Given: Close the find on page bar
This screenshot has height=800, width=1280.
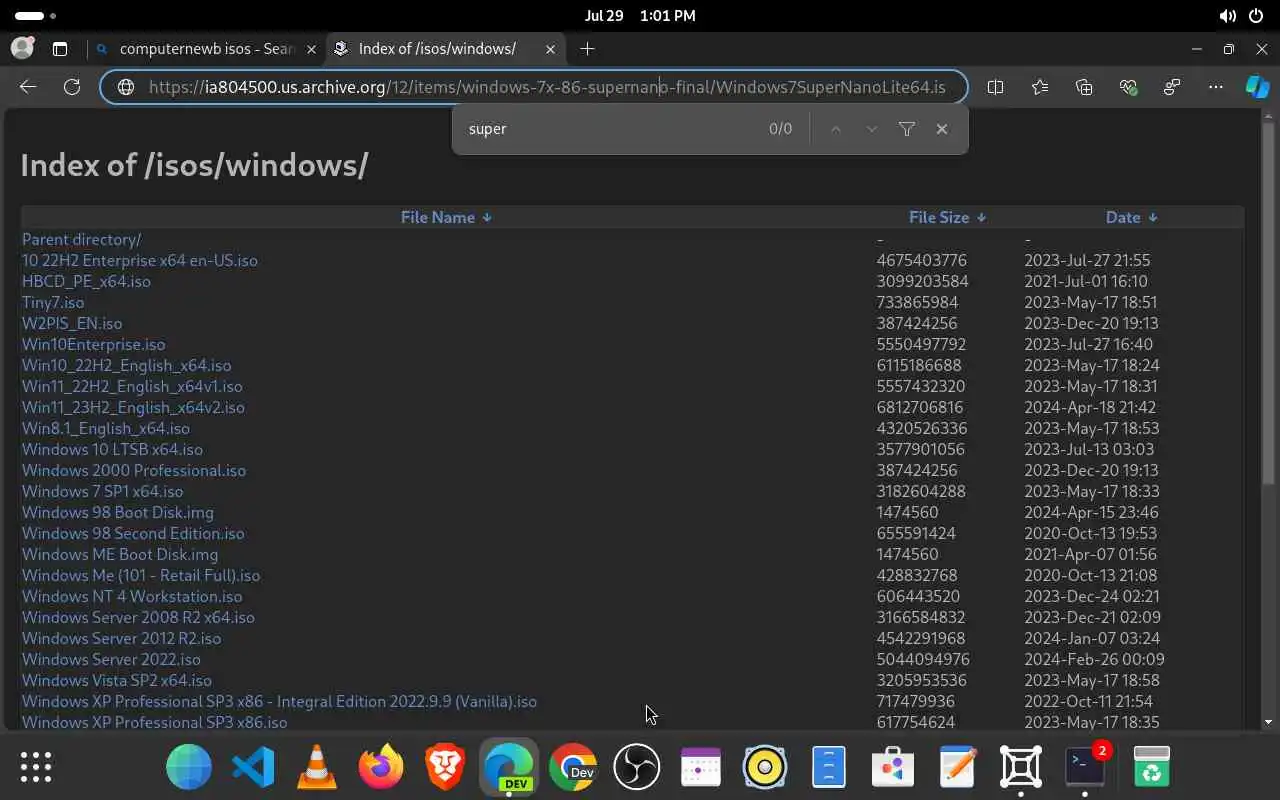Looking at the screenshot, I should click(x=942, y=129).
